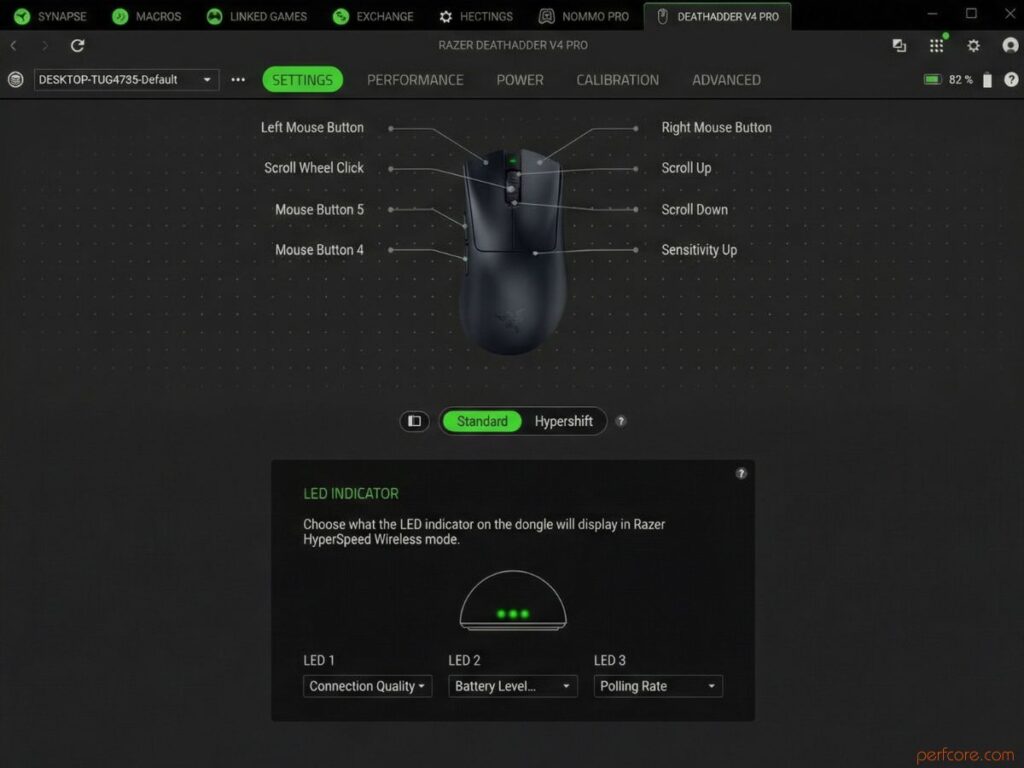The height and width of the screenshot is (768, 1024).
Task: Toggle the sidebar panel icon beside Standard
Action: click(415, 421)
